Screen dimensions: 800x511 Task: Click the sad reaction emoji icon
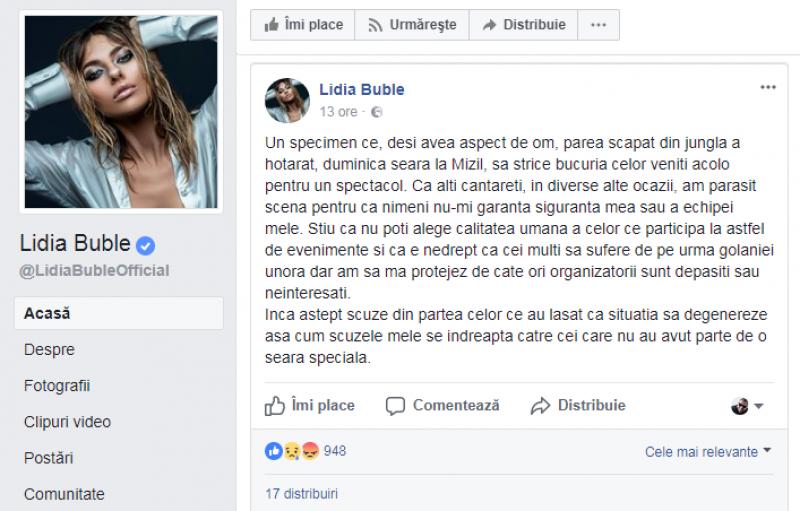tap(292, 451)
